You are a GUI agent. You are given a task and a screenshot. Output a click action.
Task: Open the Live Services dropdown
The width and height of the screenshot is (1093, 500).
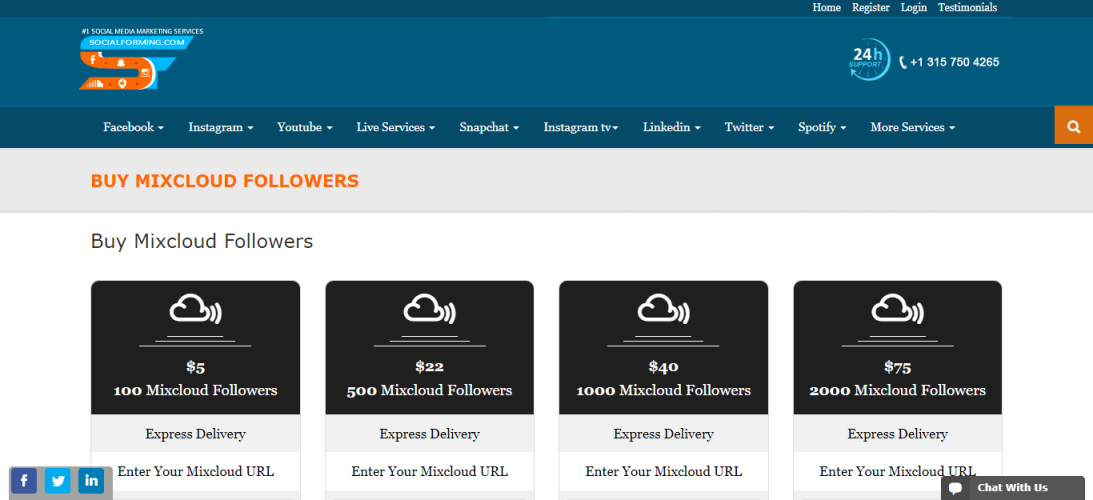(396, 127)
